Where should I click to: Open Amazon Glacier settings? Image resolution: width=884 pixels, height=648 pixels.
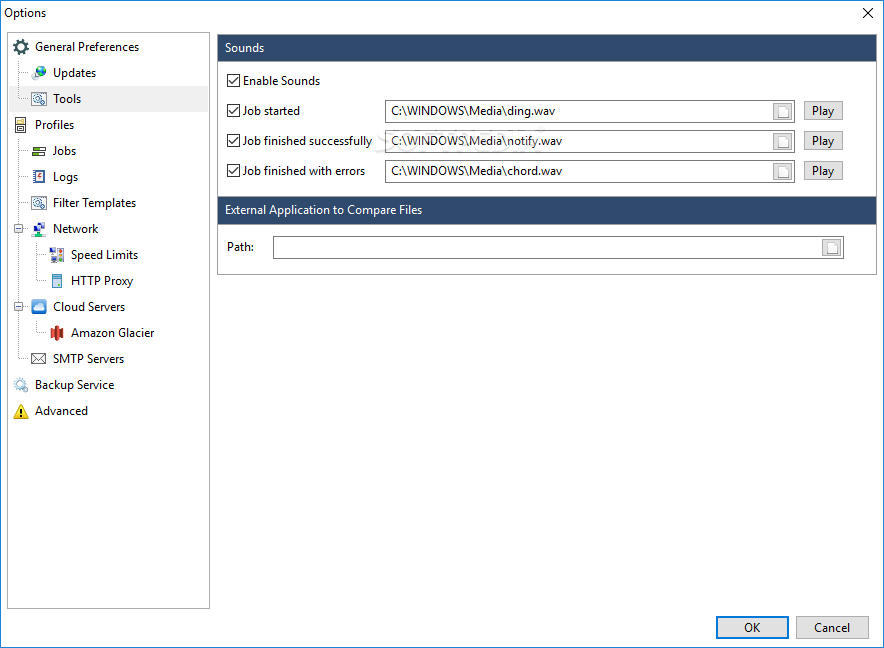(112, 333)
